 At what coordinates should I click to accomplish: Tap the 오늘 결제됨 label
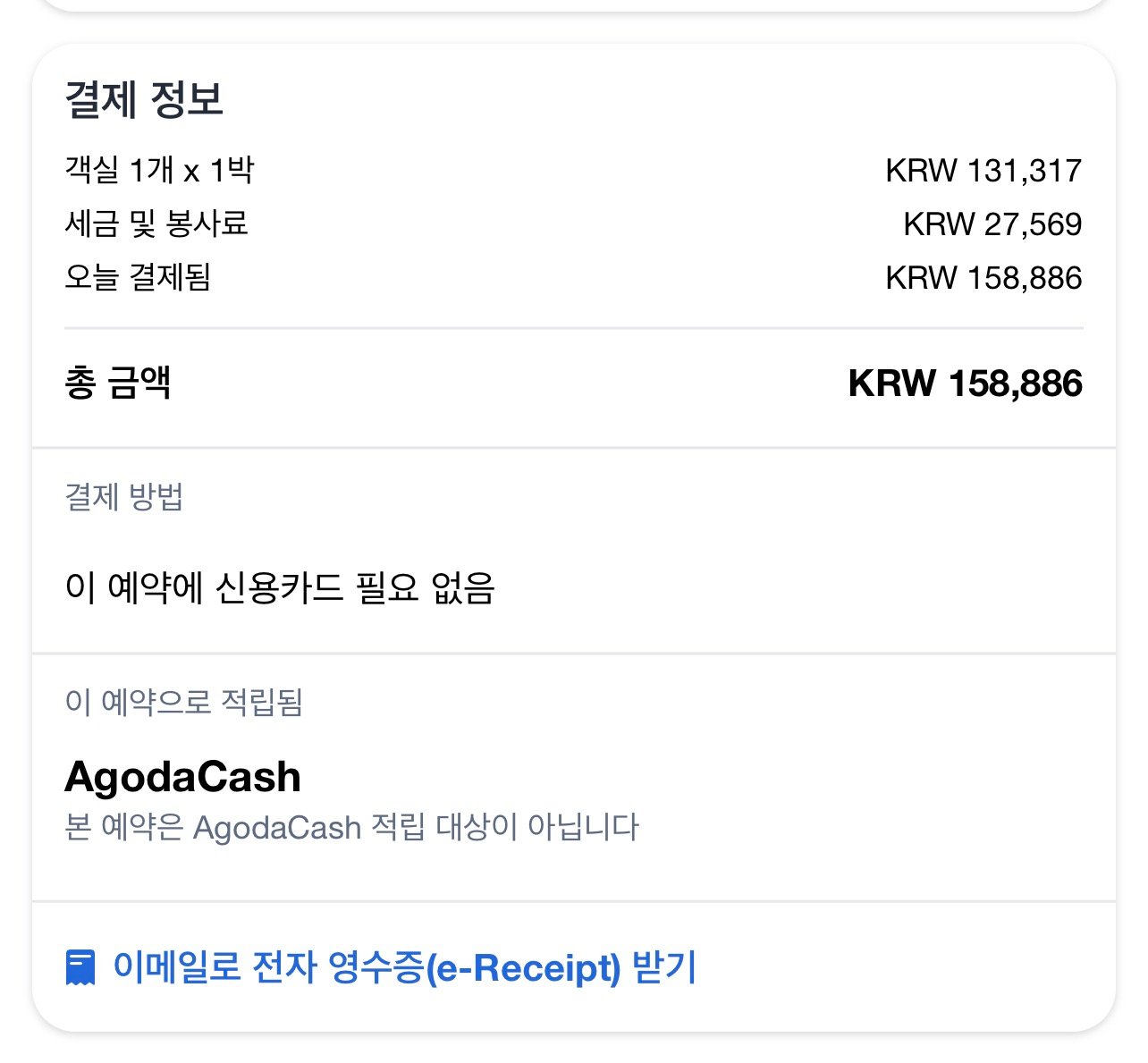138,277
